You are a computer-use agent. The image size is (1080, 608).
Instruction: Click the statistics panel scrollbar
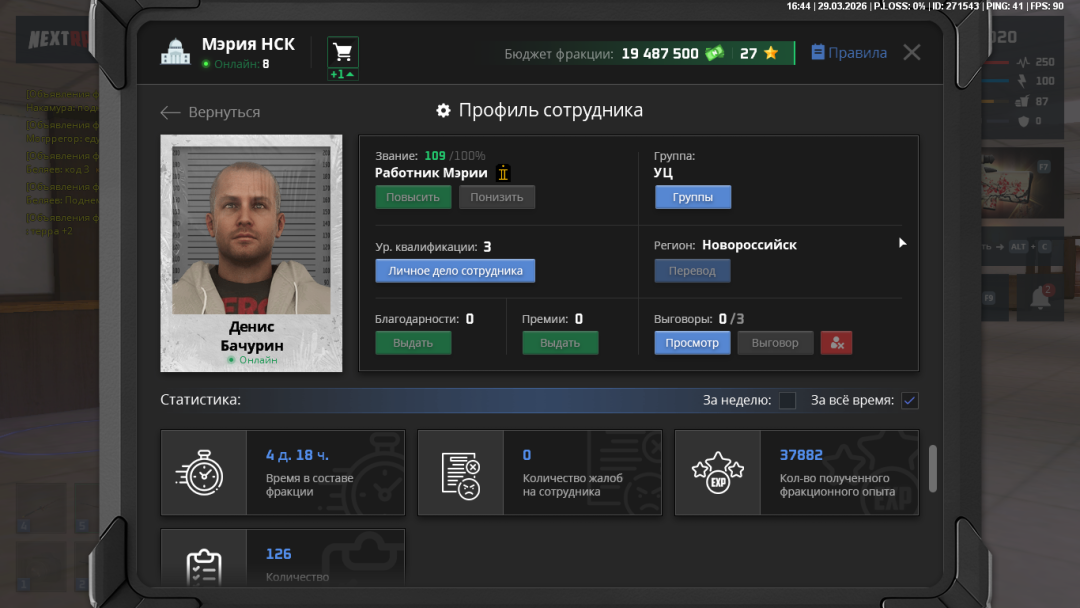(x=933, y=468)
